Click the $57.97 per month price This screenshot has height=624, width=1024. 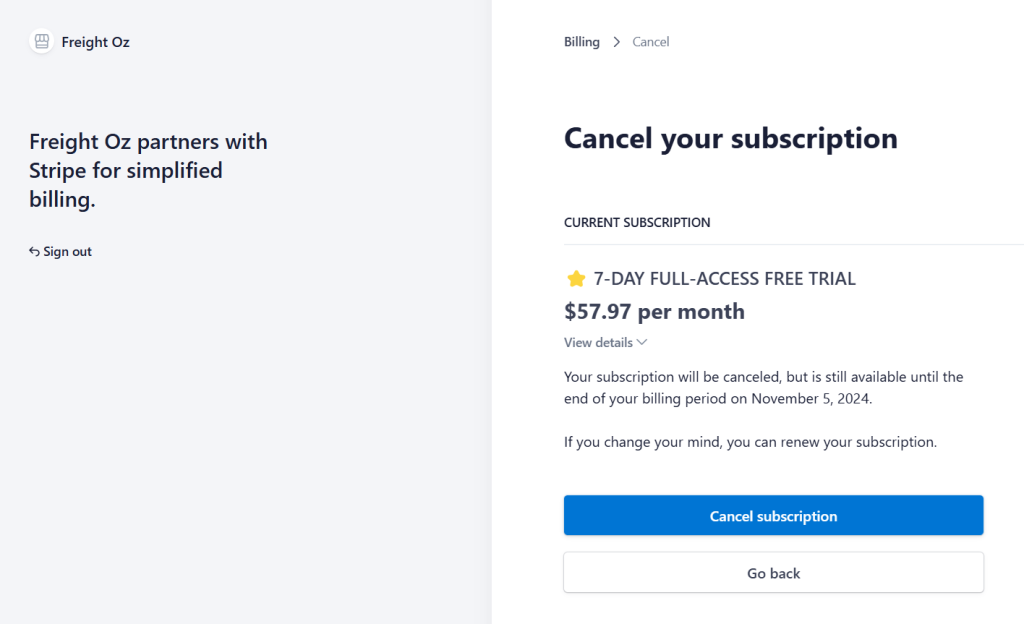tap(654, 311)
